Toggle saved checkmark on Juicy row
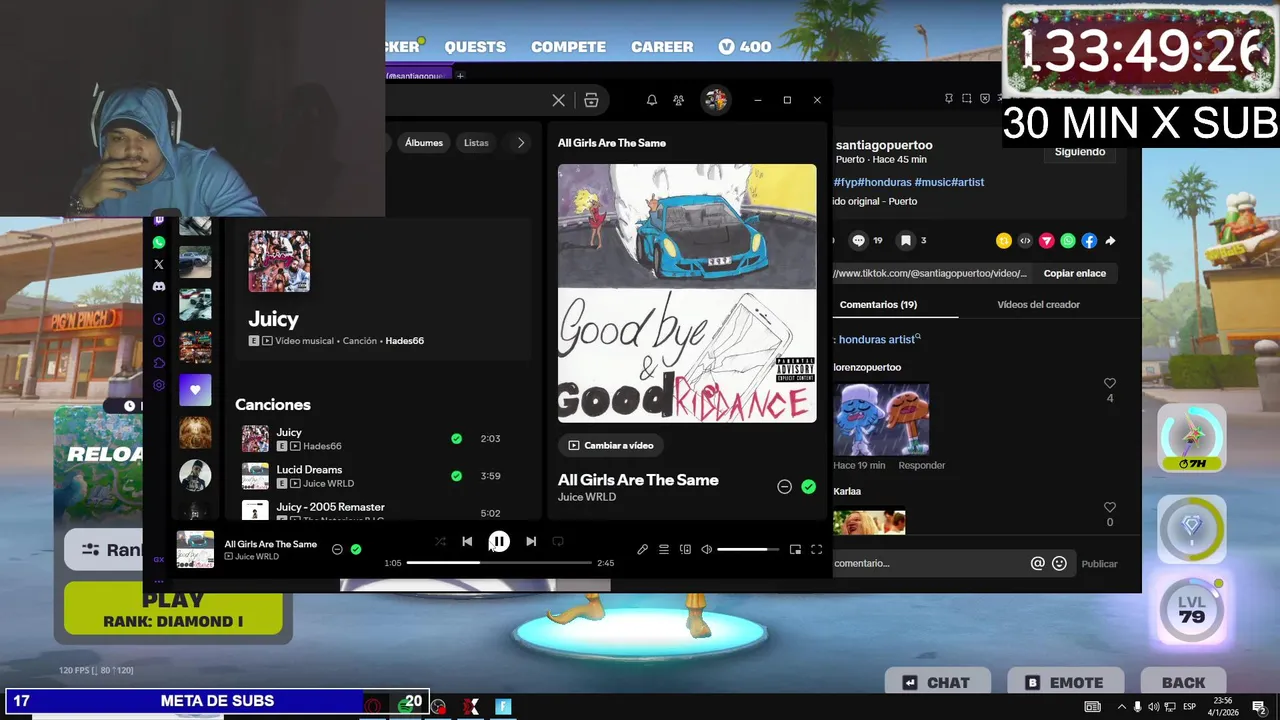This screenshot has height=720, width=1280. [456, 439]
